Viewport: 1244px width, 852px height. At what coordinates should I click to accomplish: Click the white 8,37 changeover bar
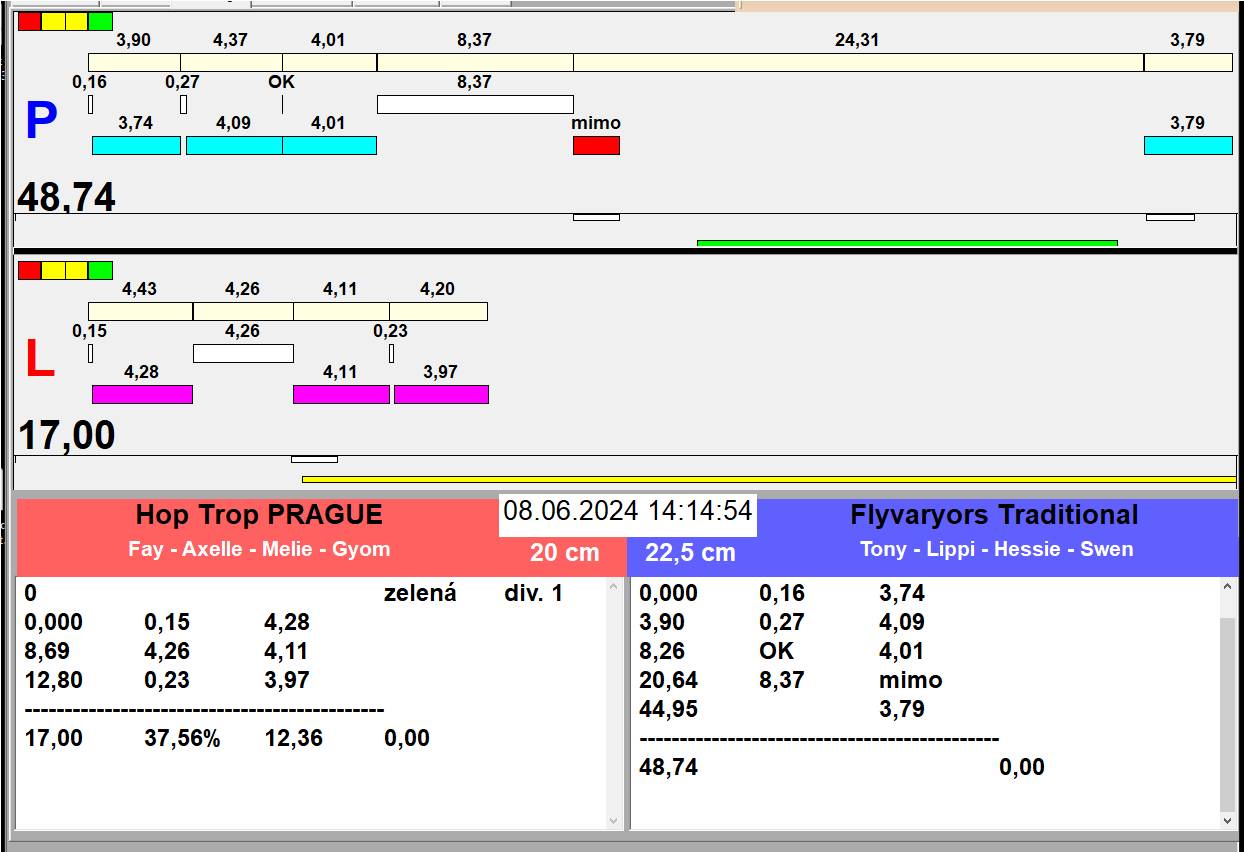click(475, 104)
